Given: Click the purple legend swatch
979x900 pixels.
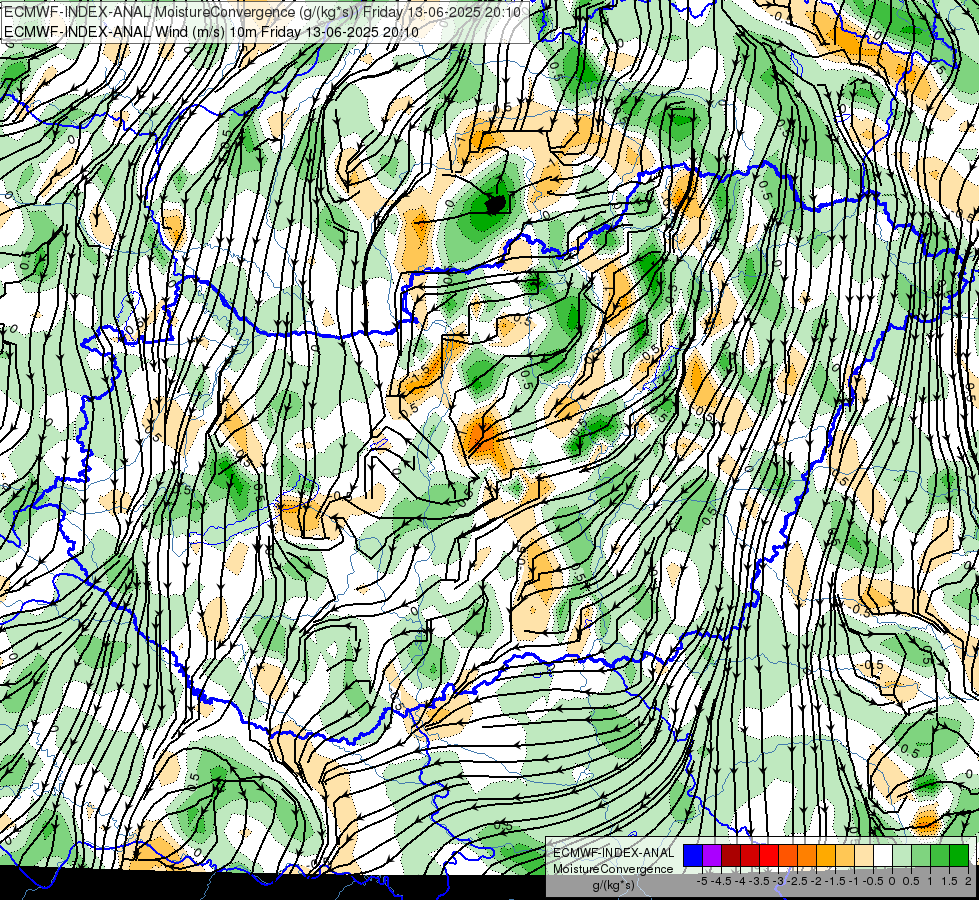Looking at the screenshot, I should point(712,856).
